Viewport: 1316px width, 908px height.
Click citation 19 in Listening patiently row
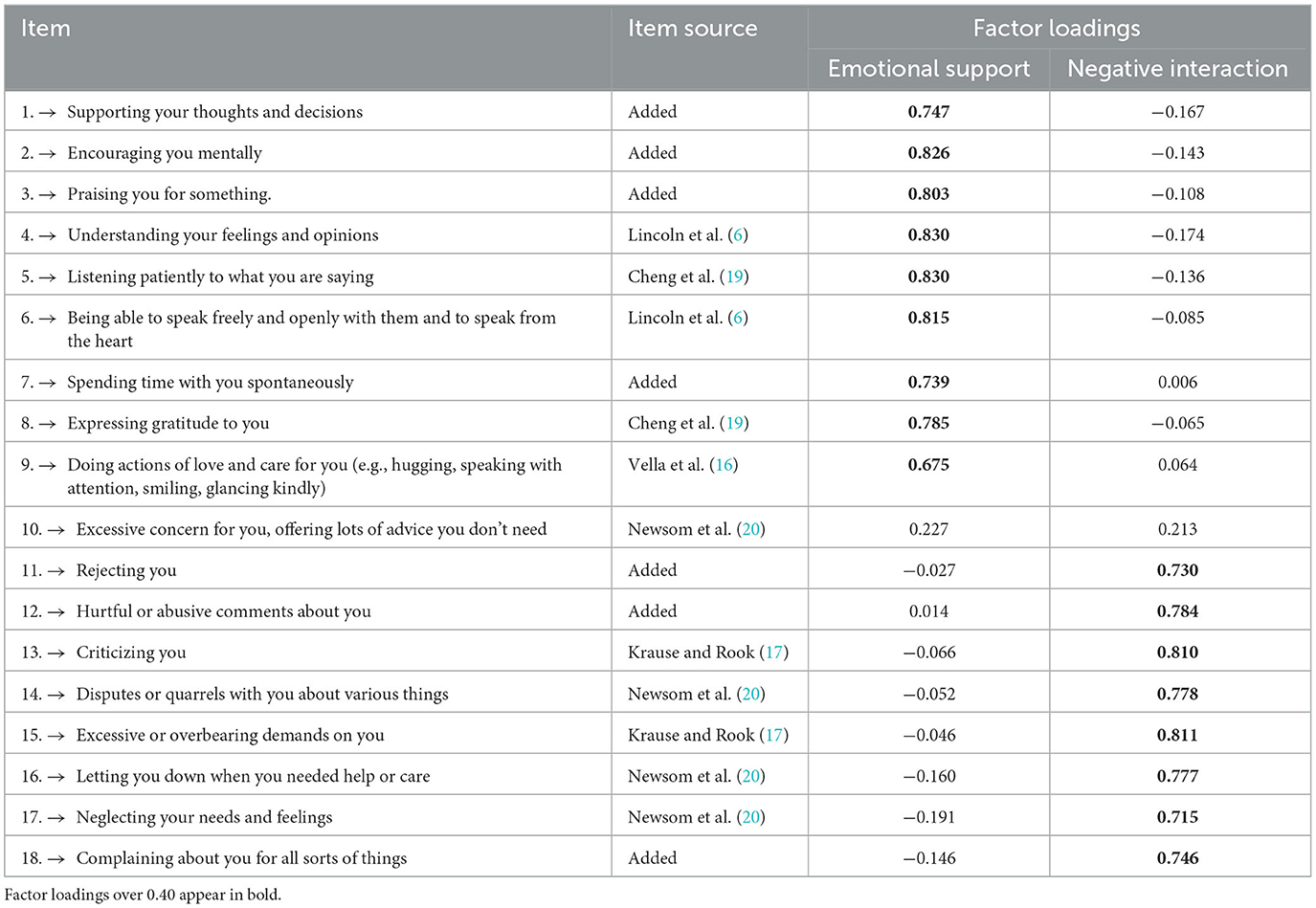[x=734, y=277]
